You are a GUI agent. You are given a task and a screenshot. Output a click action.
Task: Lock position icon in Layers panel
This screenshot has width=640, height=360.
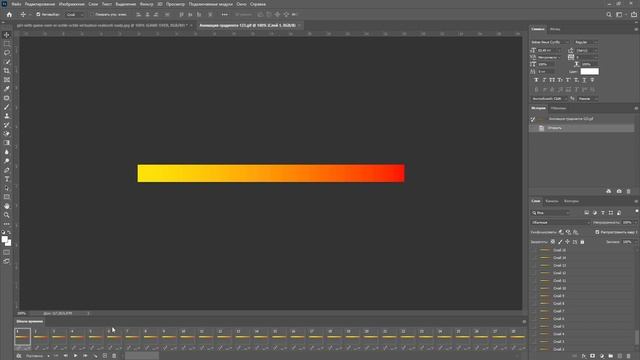click(x=567, y=242)
